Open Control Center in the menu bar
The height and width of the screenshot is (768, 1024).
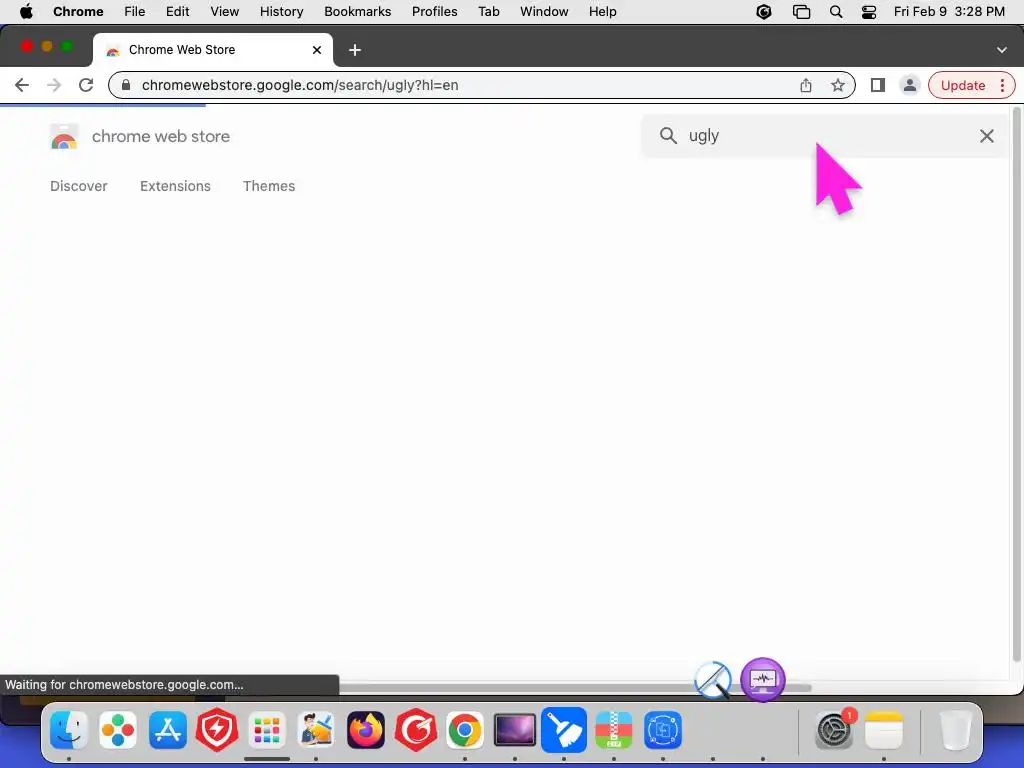[x=869, y=12]
